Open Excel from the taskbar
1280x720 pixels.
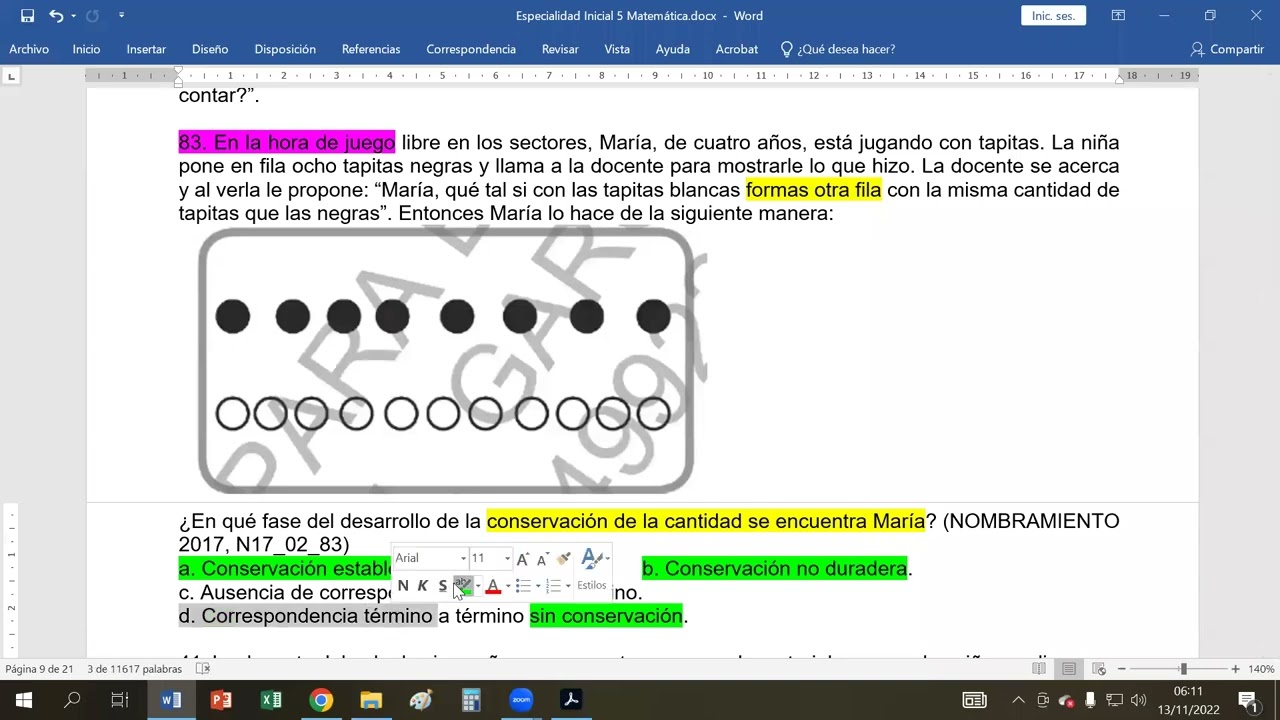pos(271,700)
